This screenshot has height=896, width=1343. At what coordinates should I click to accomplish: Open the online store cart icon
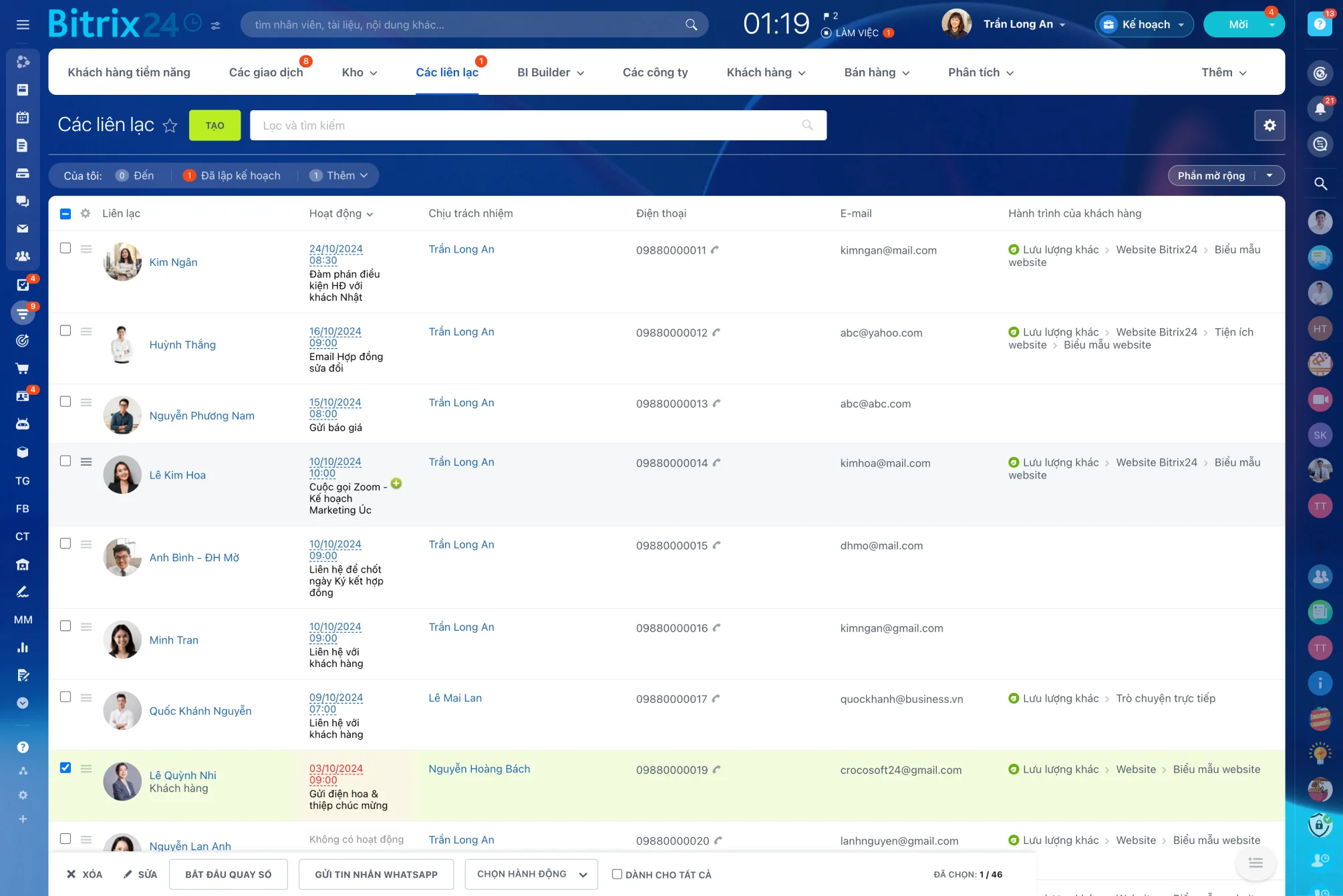[23, 367]
